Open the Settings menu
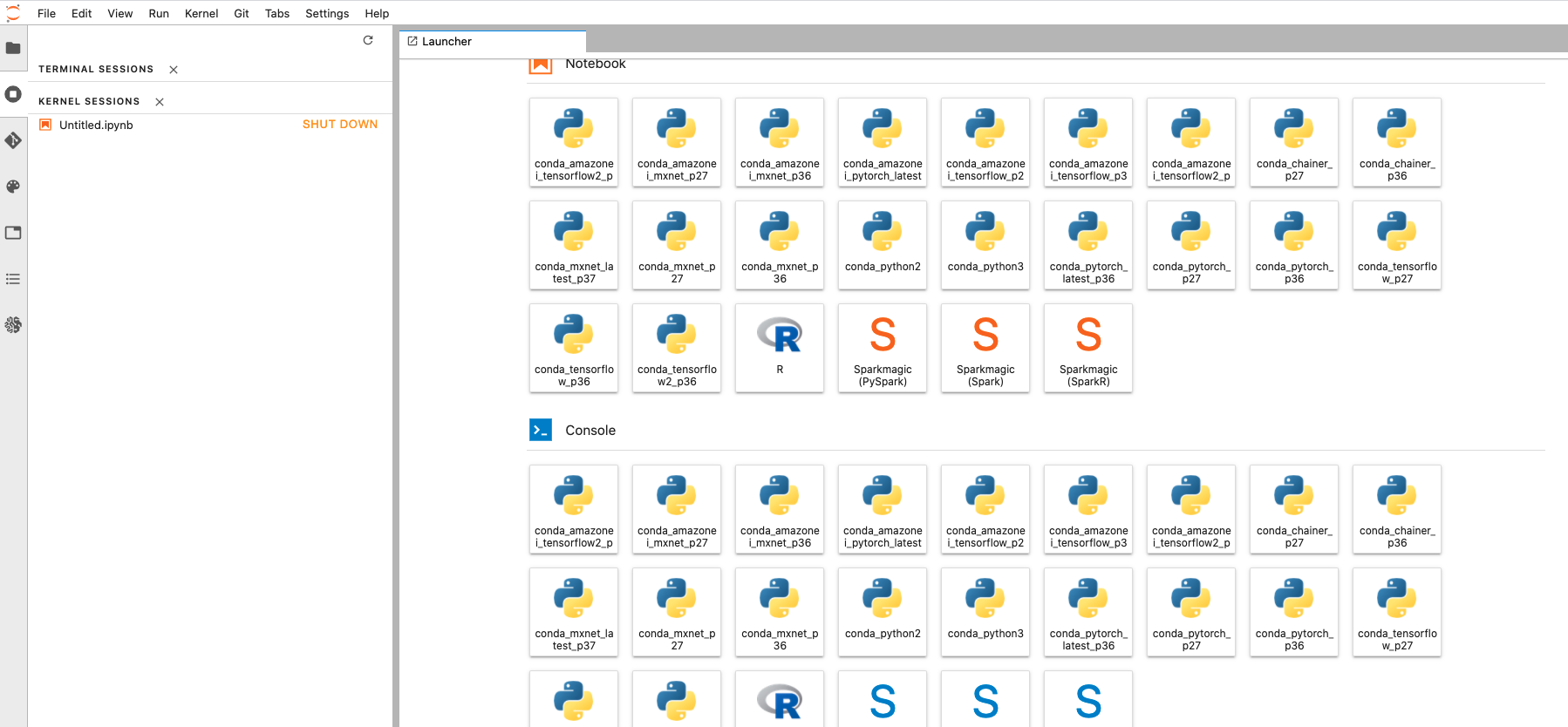The height and width of the screenshot is (727, 1568). [327, 13]
